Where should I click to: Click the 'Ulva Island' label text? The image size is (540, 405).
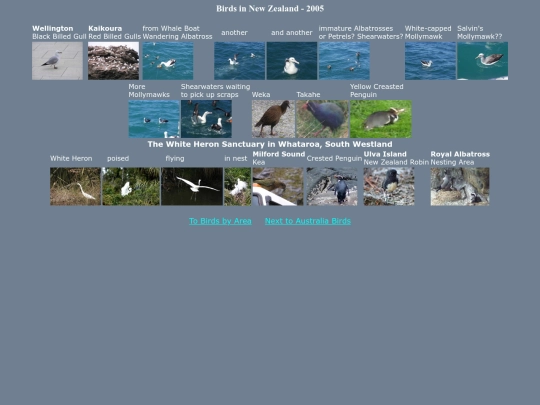(385, 154)
